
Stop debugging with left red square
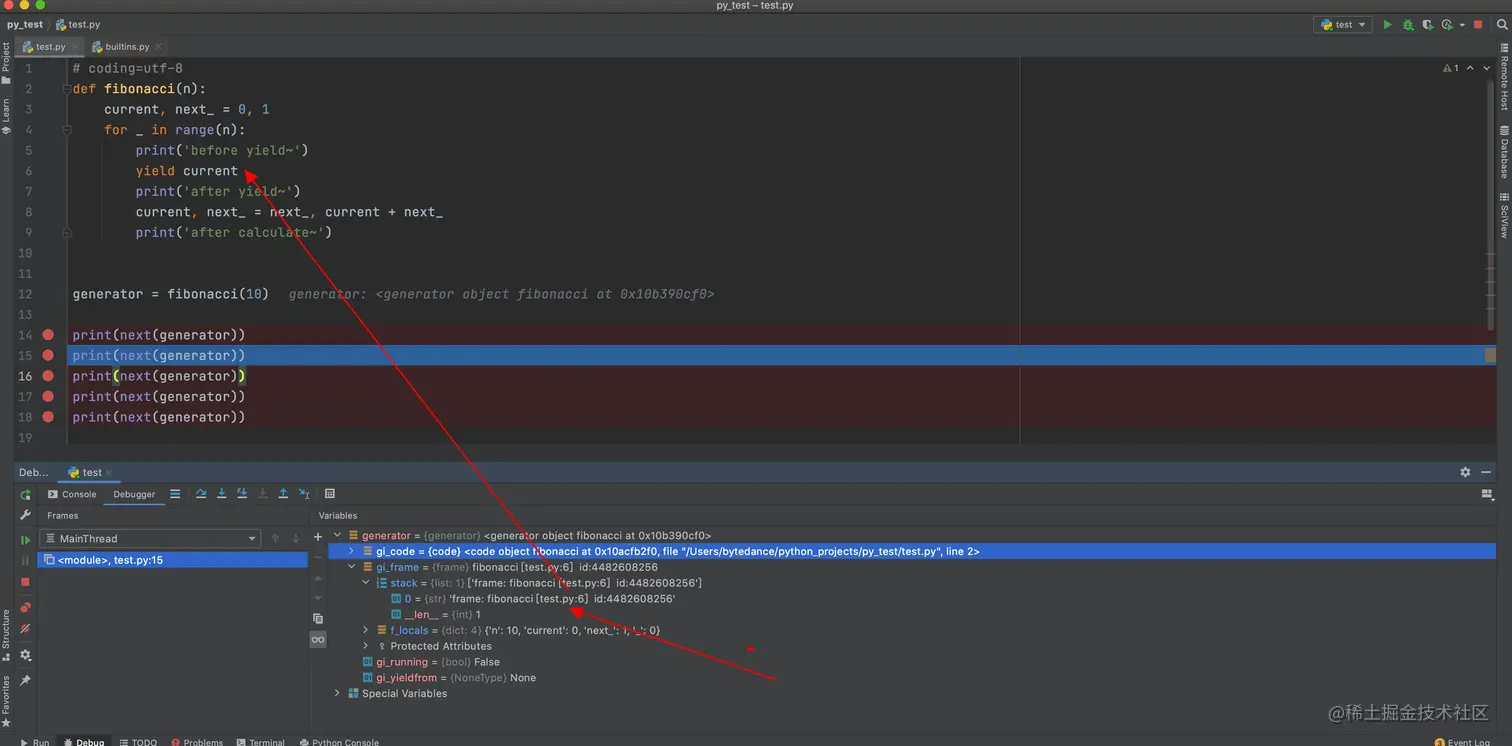(x=26, y=582)
